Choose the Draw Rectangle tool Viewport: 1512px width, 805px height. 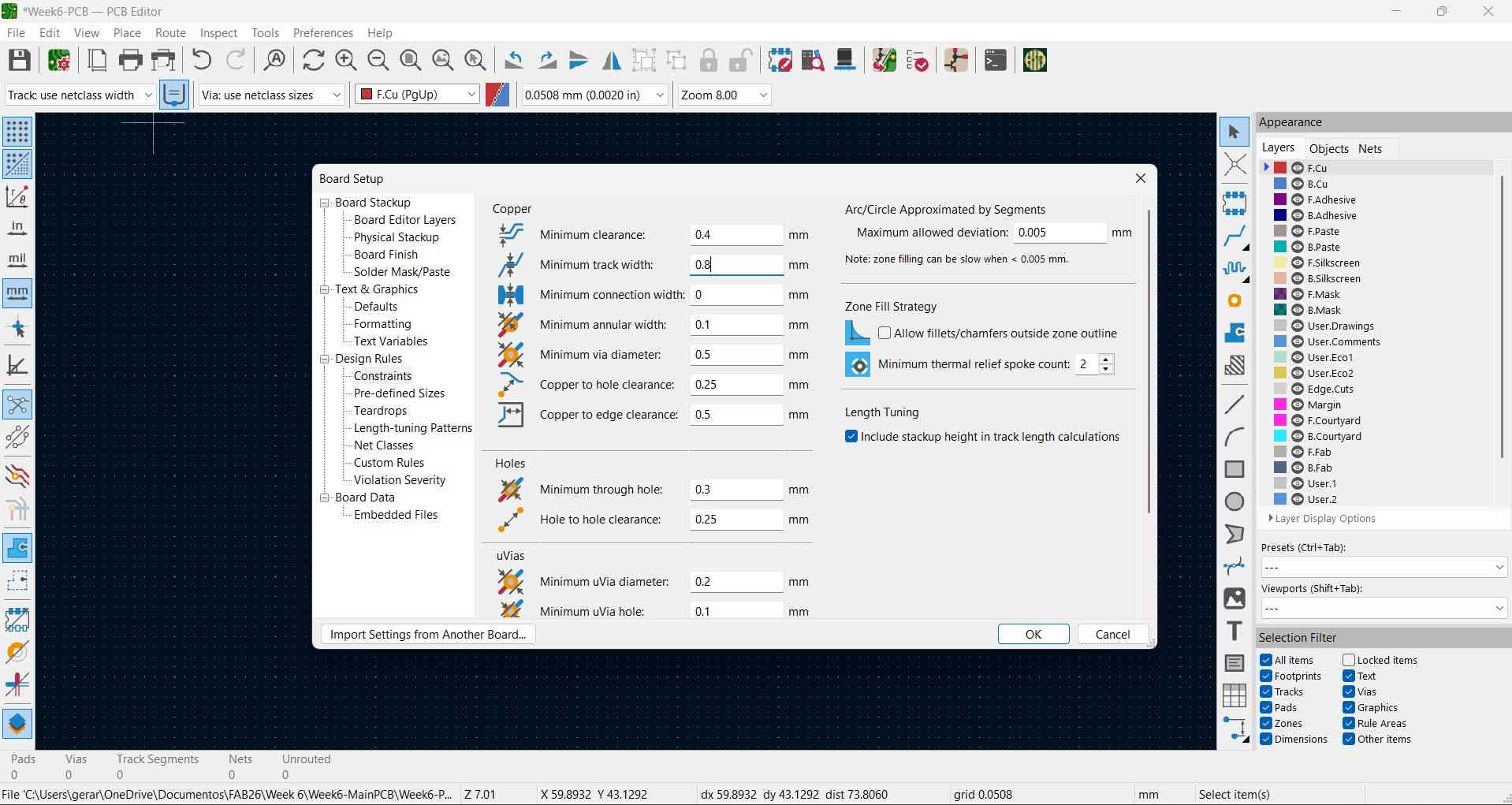pos(1234,469)
